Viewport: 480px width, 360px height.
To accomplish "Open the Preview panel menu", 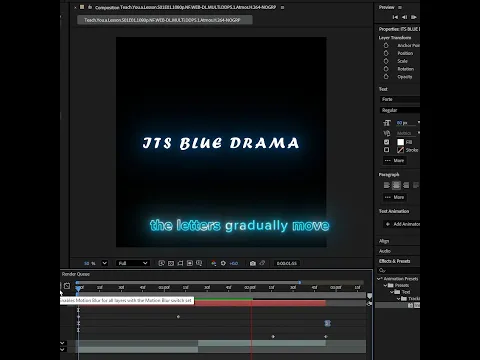I will [x=400, y=7].
